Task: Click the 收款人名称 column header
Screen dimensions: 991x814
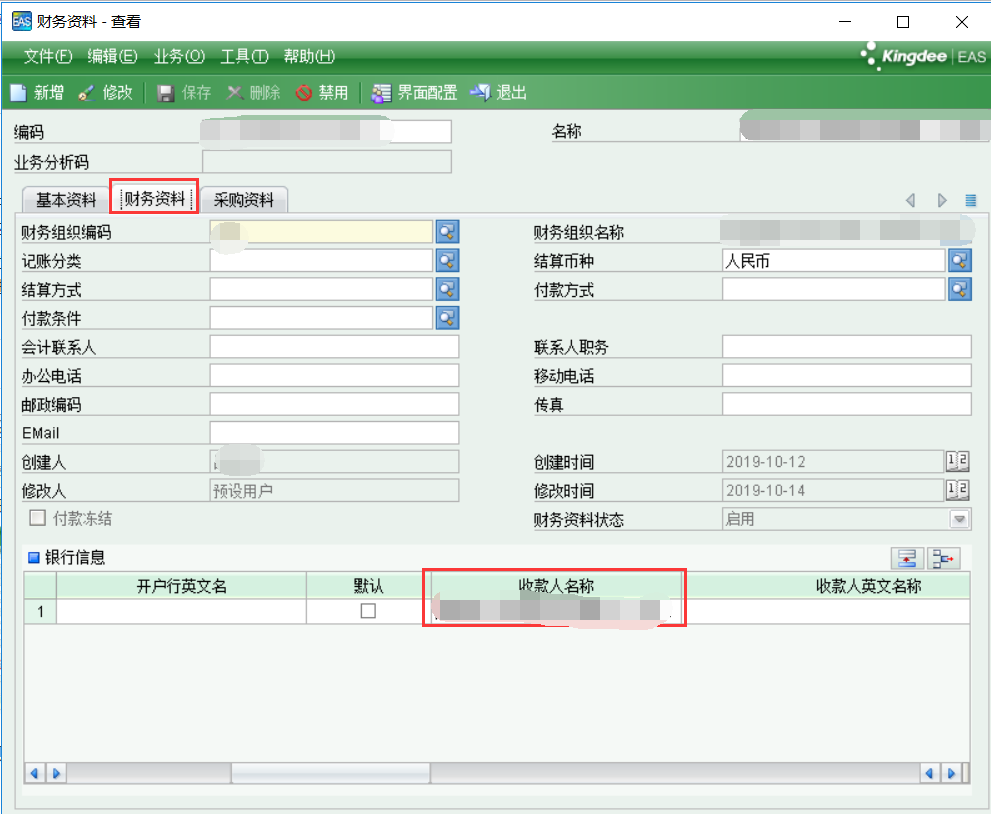Action: pos(557,586)
